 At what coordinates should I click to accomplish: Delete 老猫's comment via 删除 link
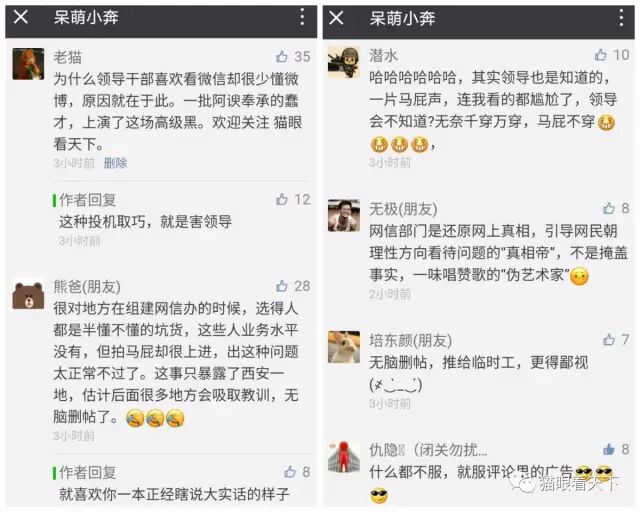click(x=116, y=163)
